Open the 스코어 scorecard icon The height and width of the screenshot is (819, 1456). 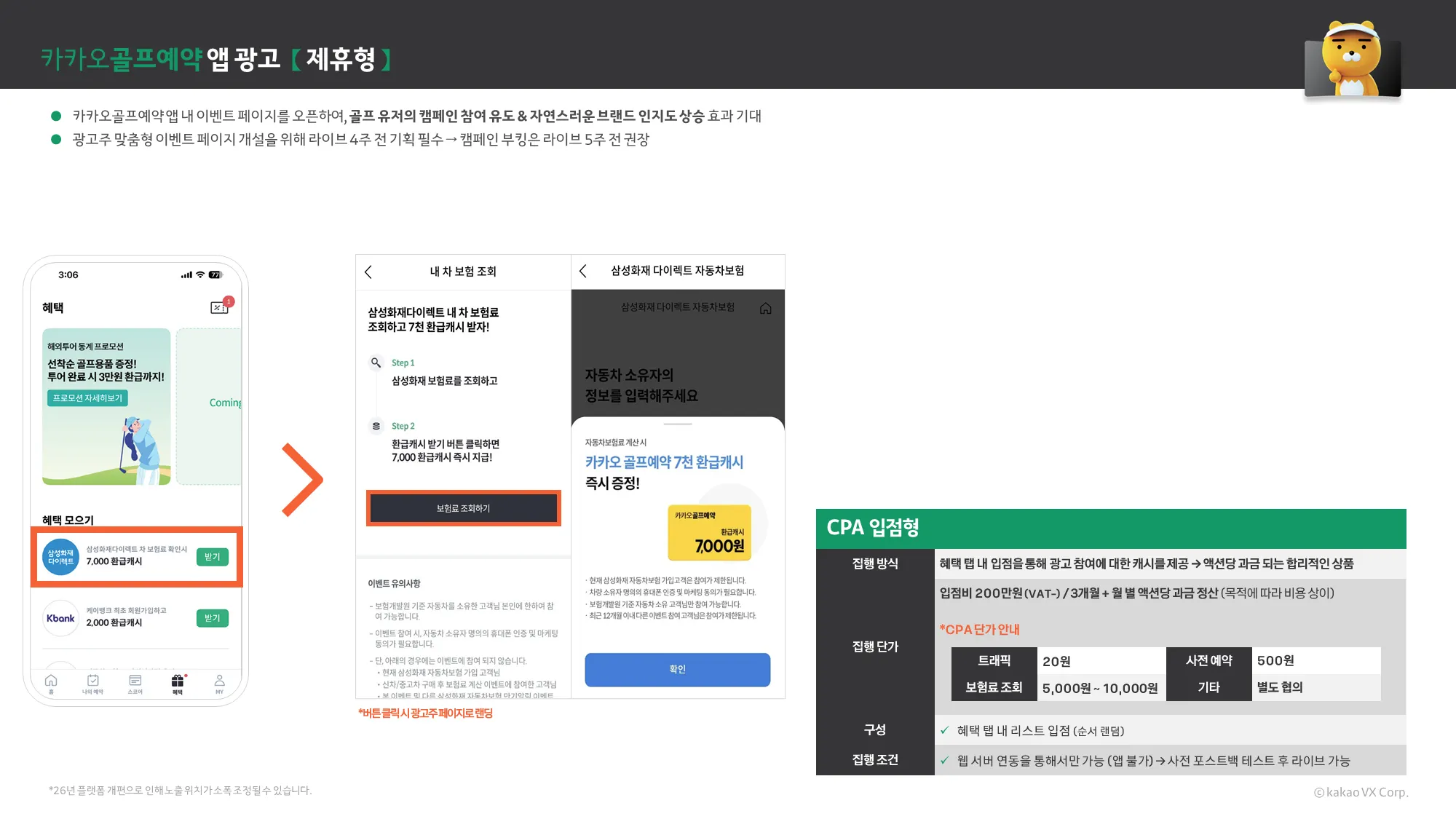click(135, 681)
